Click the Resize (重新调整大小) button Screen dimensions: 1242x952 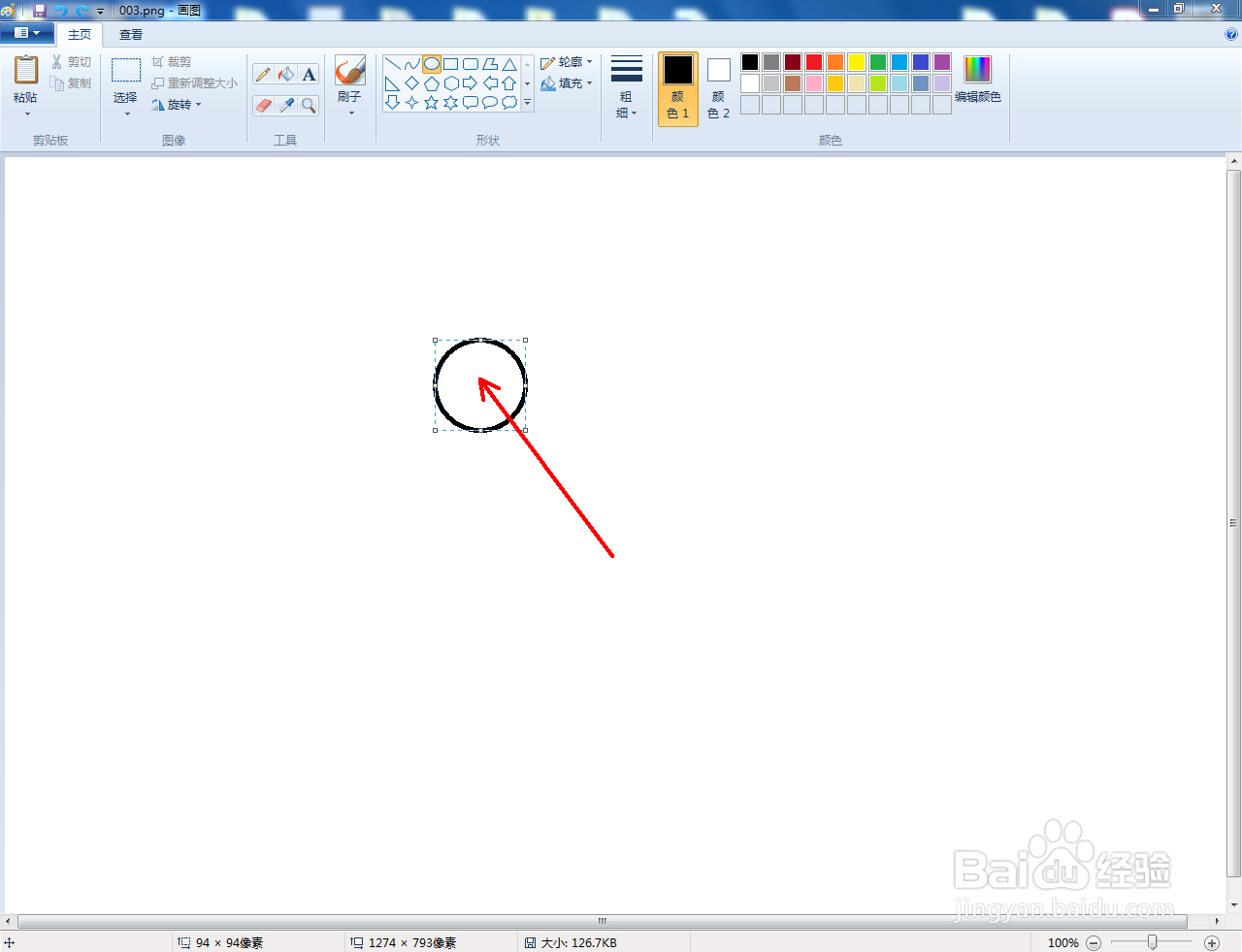click(194, 83)
